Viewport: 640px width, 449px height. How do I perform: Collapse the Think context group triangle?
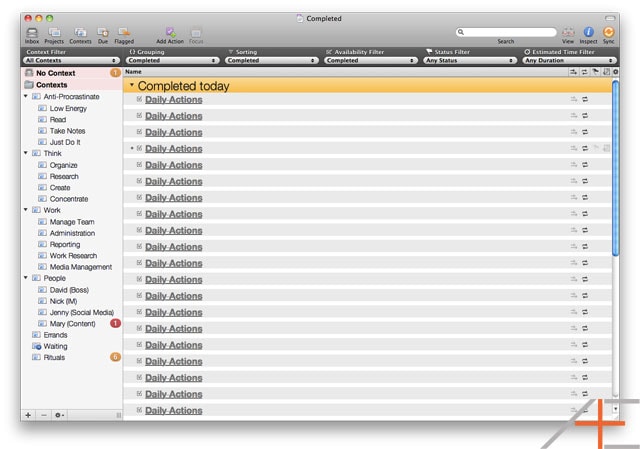pyautogui.click(x=26, y=153)
